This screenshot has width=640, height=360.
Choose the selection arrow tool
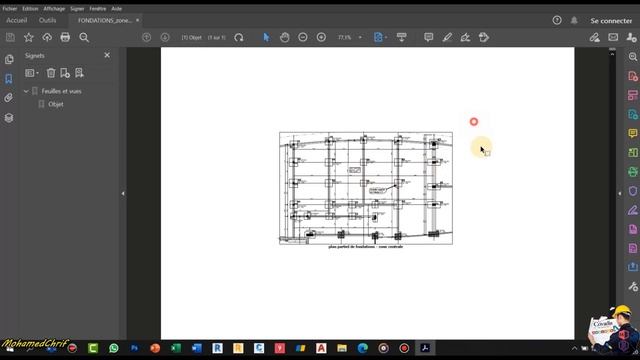[x=267, y=38]
